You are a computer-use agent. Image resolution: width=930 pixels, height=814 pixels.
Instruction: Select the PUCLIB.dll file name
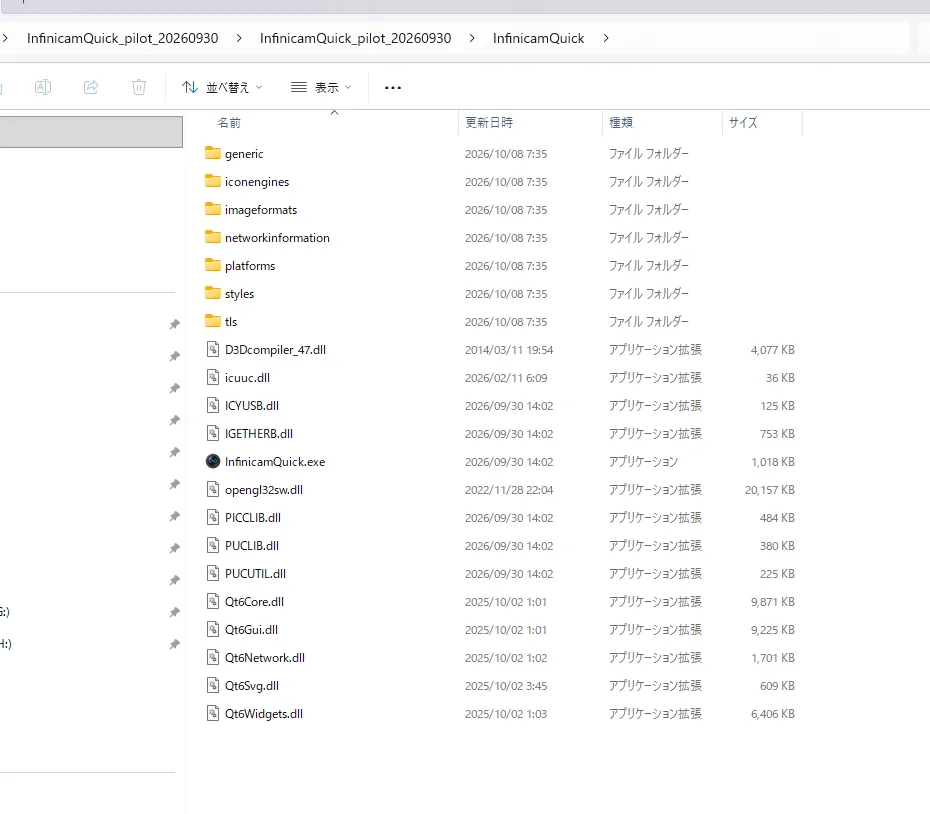point(252,546)
